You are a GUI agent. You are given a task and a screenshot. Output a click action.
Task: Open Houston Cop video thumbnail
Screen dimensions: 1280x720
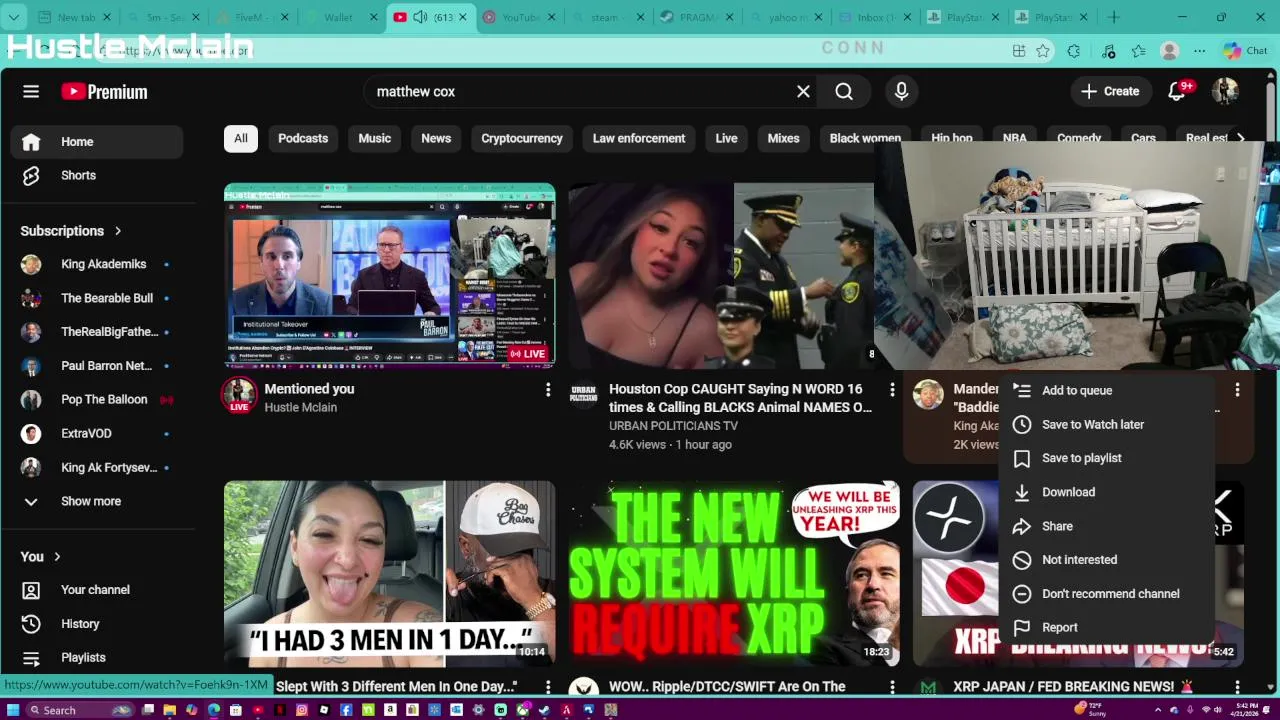tap(721, 276)
